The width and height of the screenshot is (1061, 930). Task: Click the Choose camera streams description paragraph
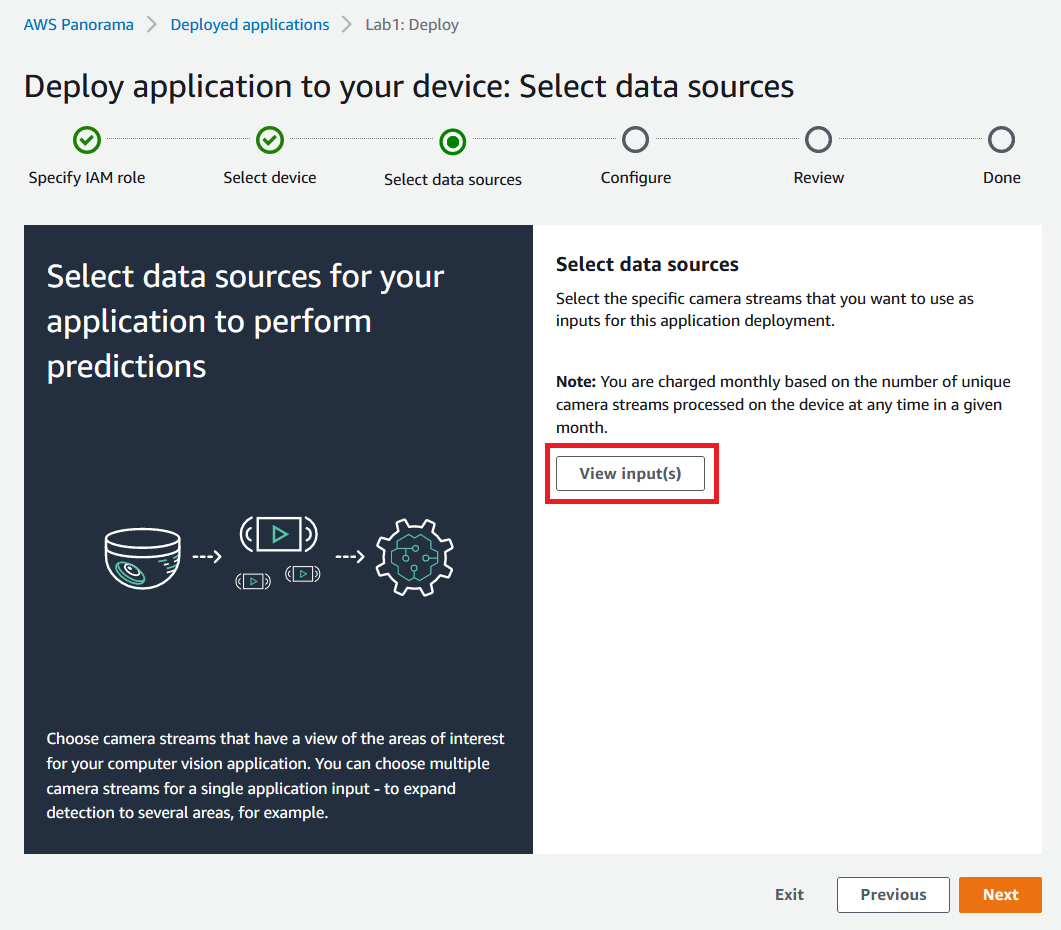pos(275,776)
